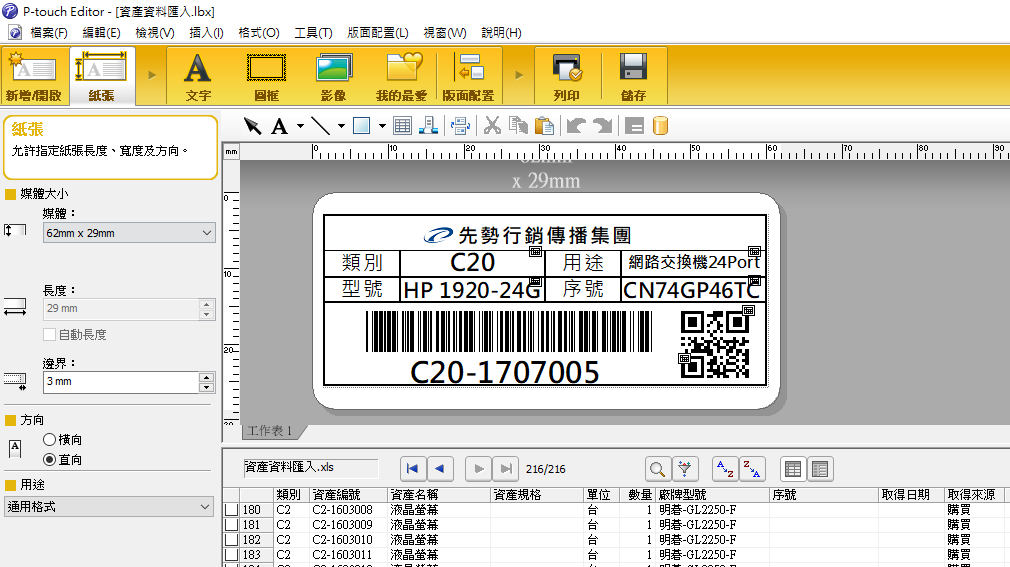Screen dimensions: 1010x567
Task: Click the 列印 print button
Action: tap(567, 76)
